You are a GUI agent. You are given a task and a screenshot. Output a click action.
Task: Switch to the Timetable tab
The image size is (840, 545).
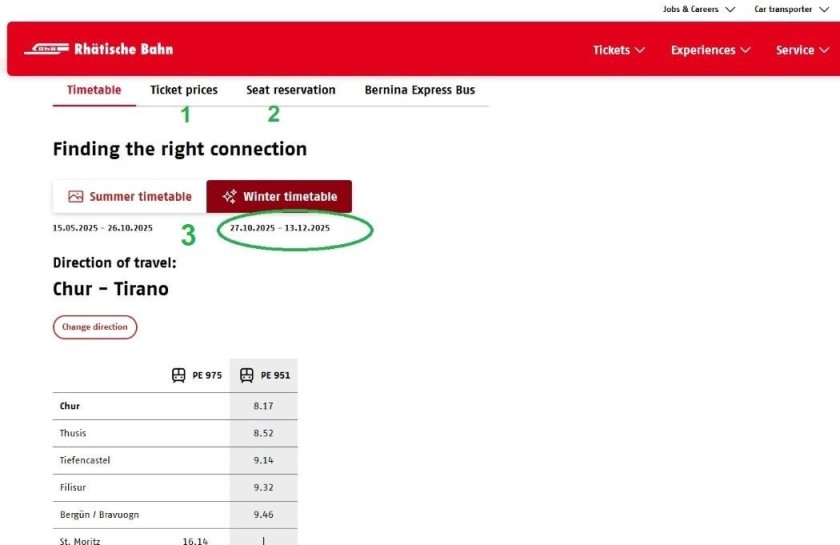point(94,90)
